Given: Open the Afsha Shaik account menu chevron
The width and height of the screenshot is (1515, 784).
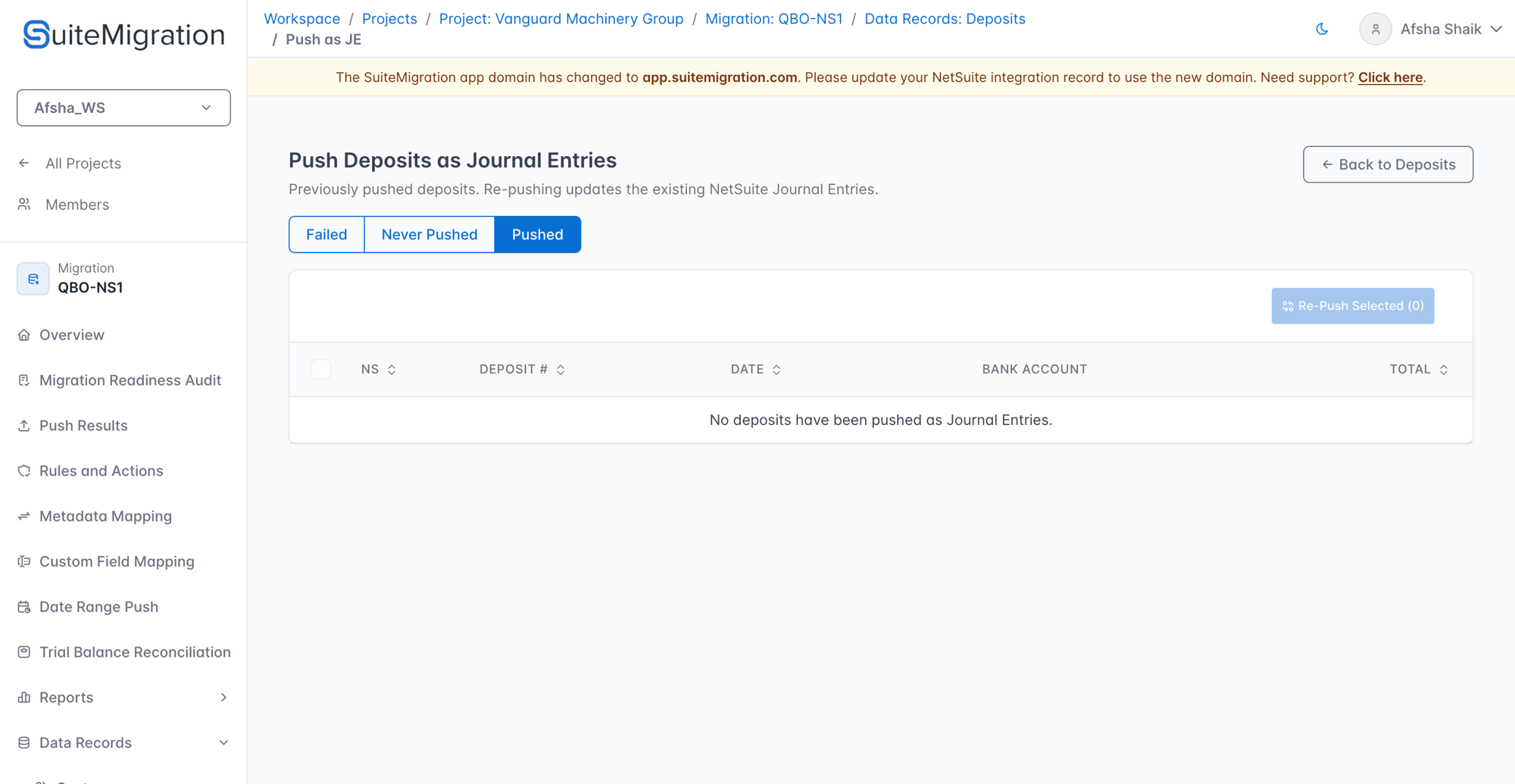Looking at the screenshot, I should coord(1496,29).
